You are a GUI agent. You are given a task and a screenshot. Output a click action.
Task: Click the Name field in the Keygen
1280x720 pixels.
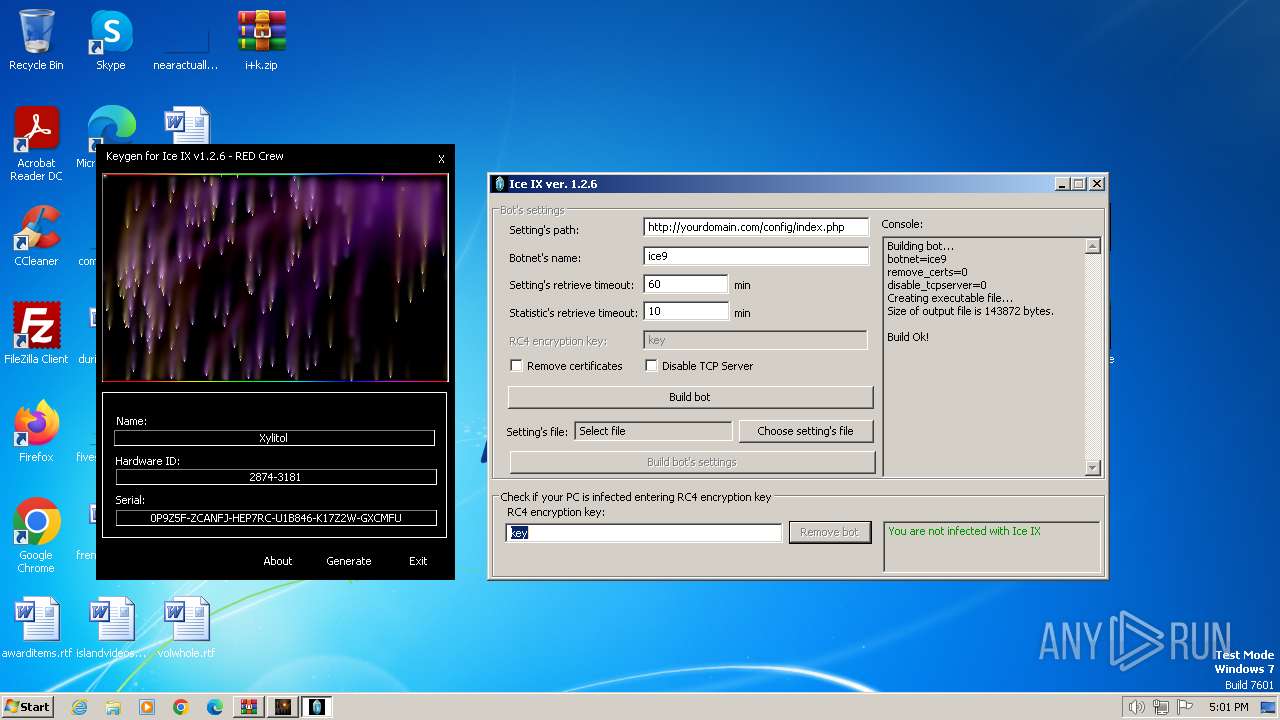tap(274, 438)
